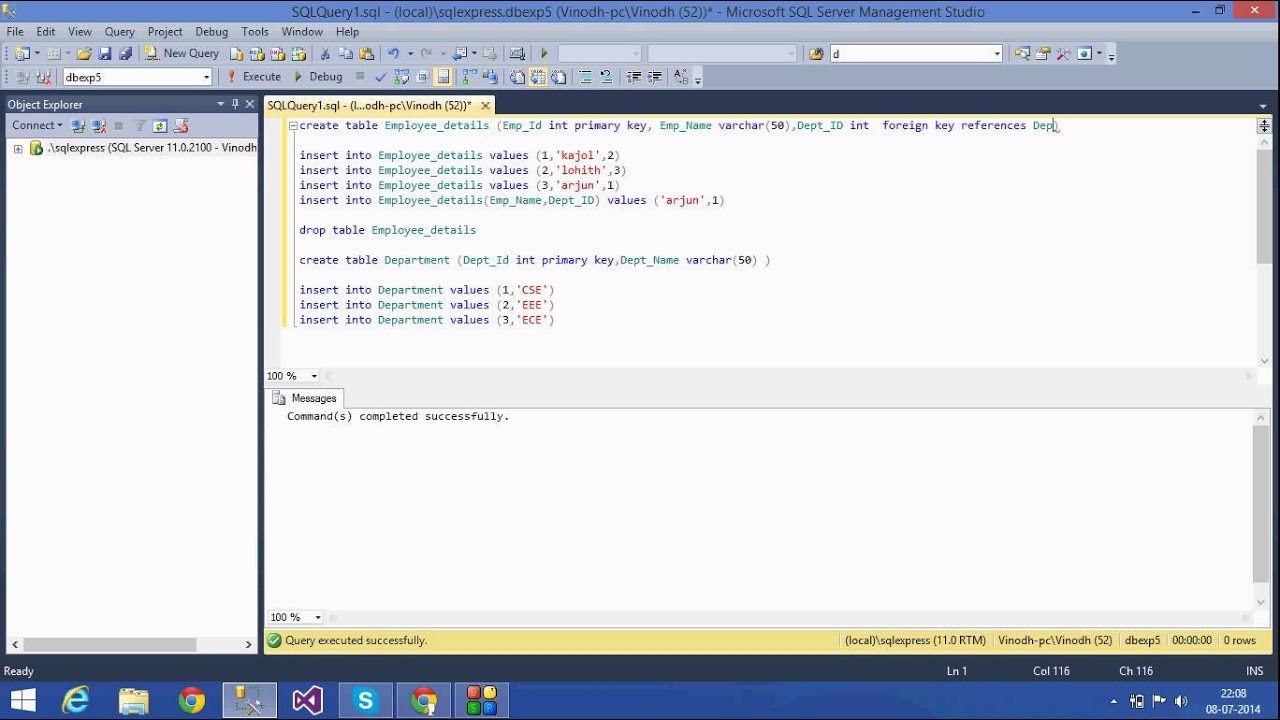Expand the .\sqlexpress server node
This screenshot has height=720, width=1280.
pos(18,148)
